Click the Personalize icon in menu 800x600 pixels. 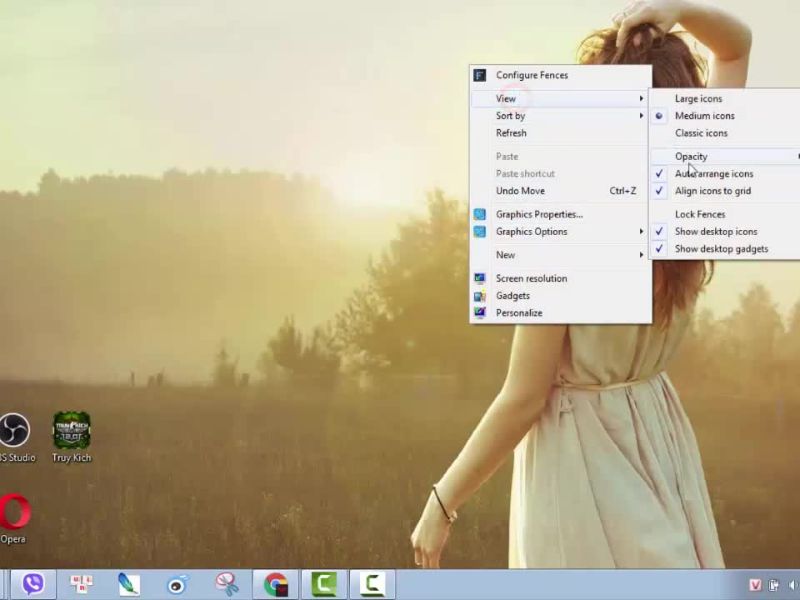[480, 313]
